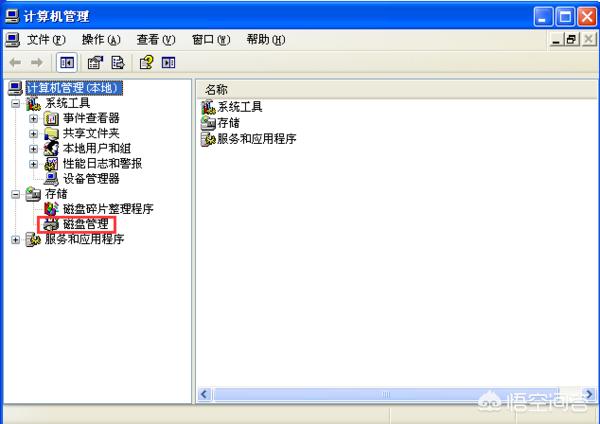Click the Export List toolbar icon
The image size is (600, 424).
(117, 62)
